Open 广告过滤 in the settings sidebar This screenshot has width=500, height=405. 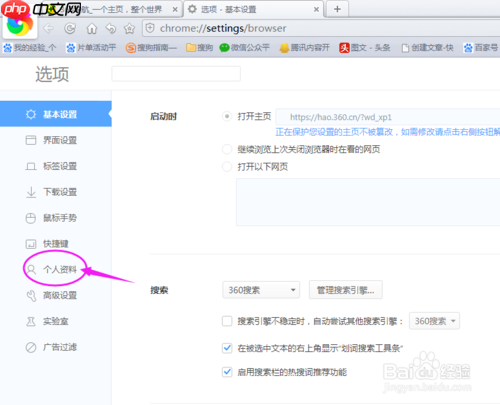pos(52,347)
